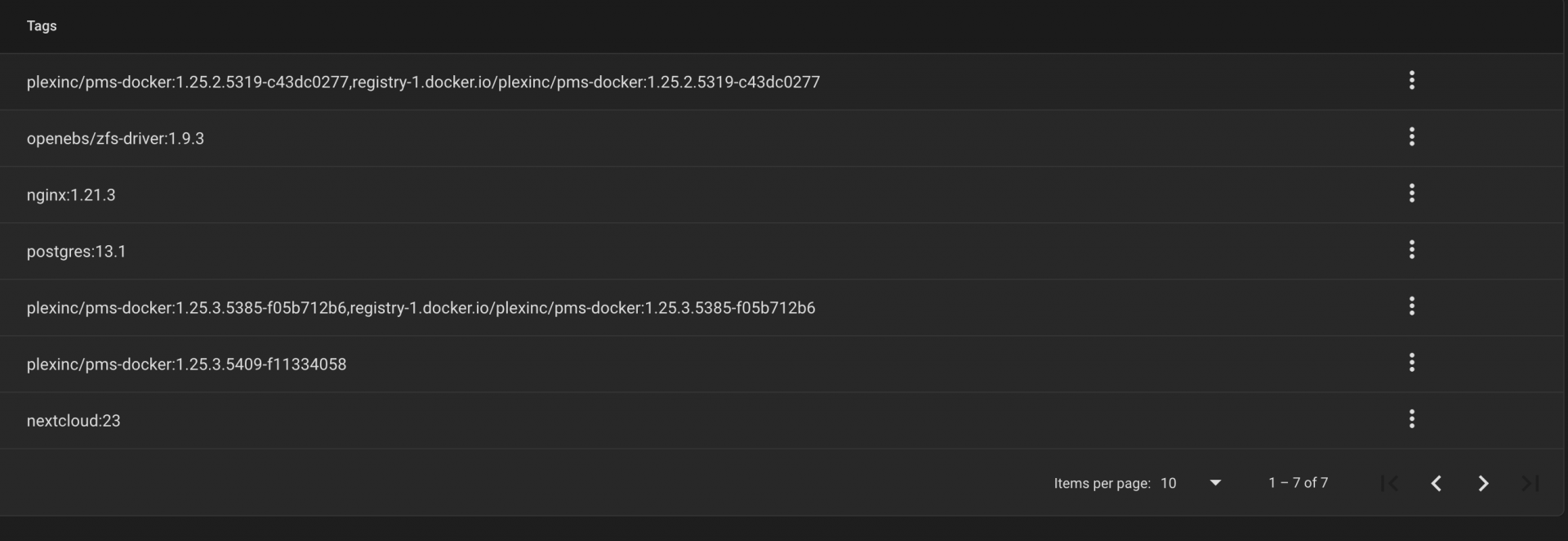This screenshot has height=541, width=1568.
Task: Open options menu for openebs/zfs-driver:1.9.3
Action: click(x=1411, y=137)
